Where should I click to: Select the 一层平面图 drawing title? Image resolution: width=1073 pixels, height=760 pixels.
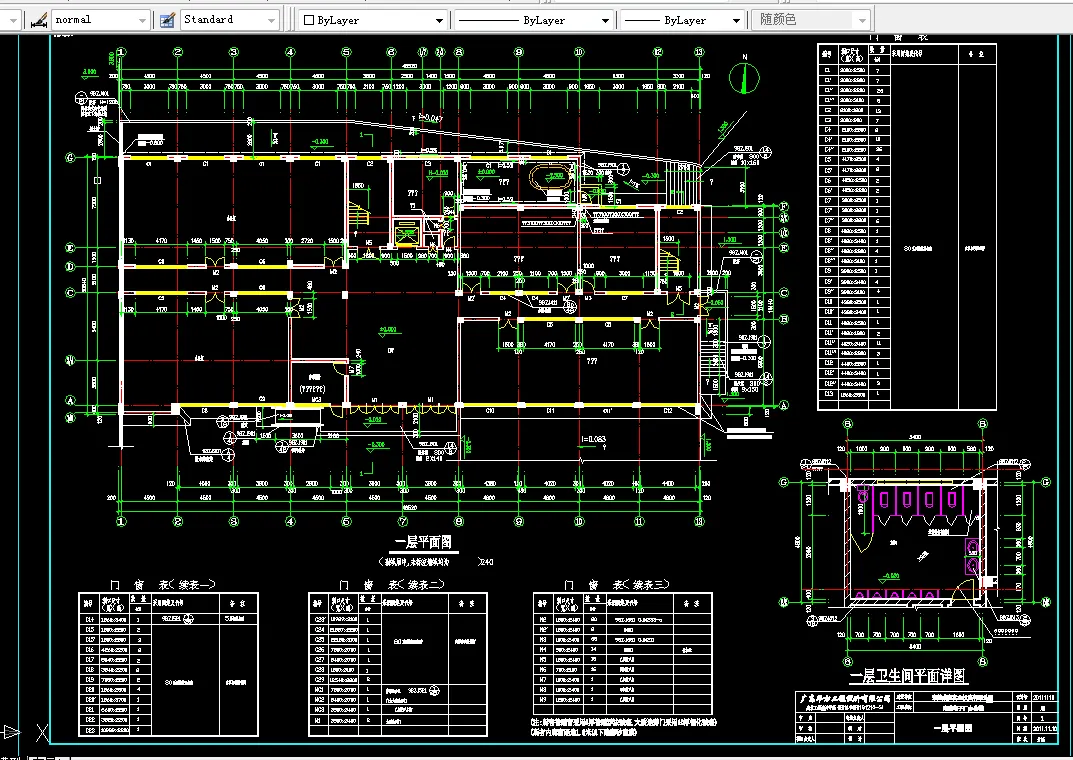coord(424,543)
